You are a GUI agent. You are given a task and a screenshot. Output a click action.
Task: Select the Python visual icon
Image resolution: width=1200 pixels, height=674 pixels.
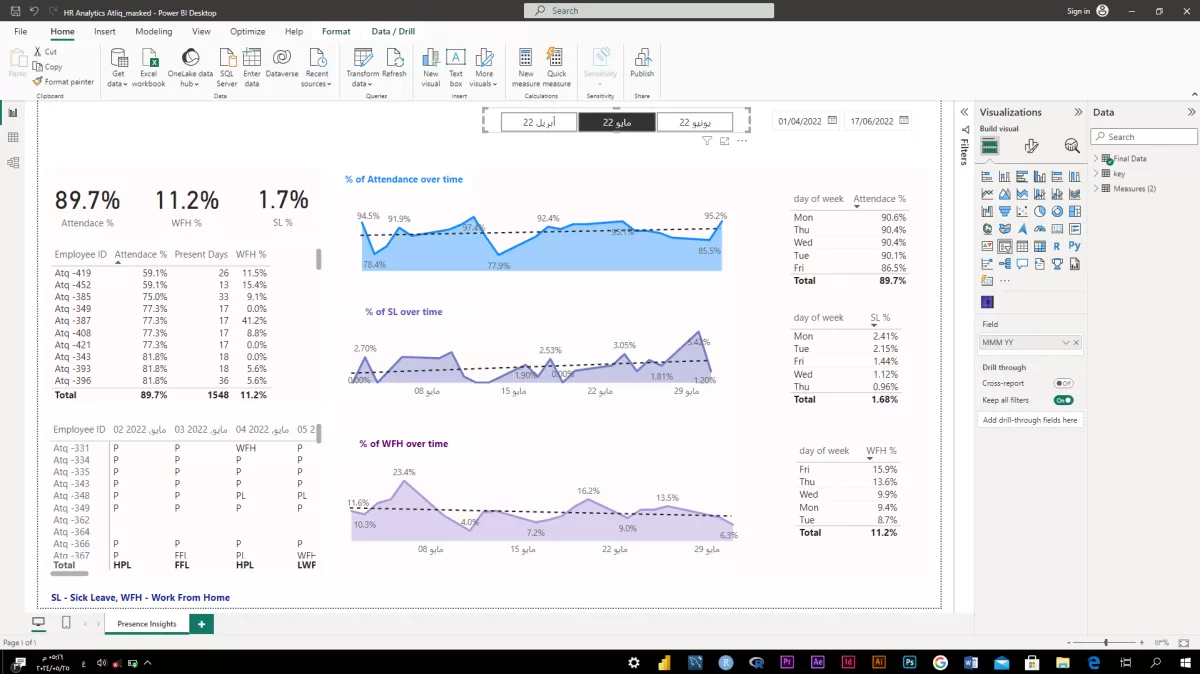pyautogui.click(x=1074, y=246)
